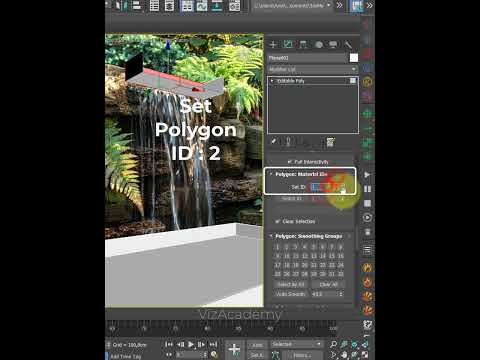
Task: Click the circled play icon in right toolbar
Action: pos(367,218)
